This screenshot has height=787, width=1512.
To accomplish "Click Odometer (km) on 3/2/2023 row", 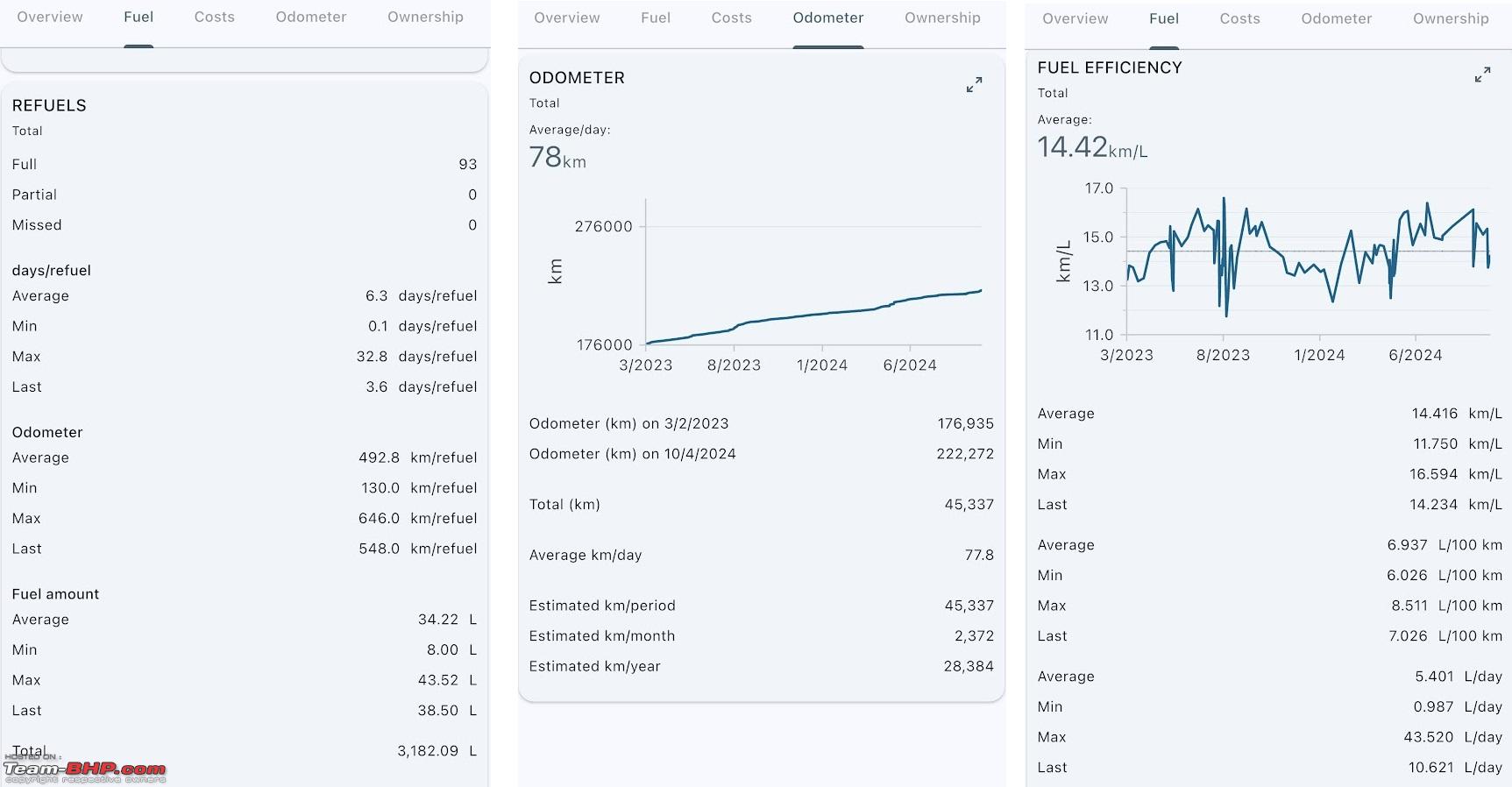I will [x=761, y=423].
